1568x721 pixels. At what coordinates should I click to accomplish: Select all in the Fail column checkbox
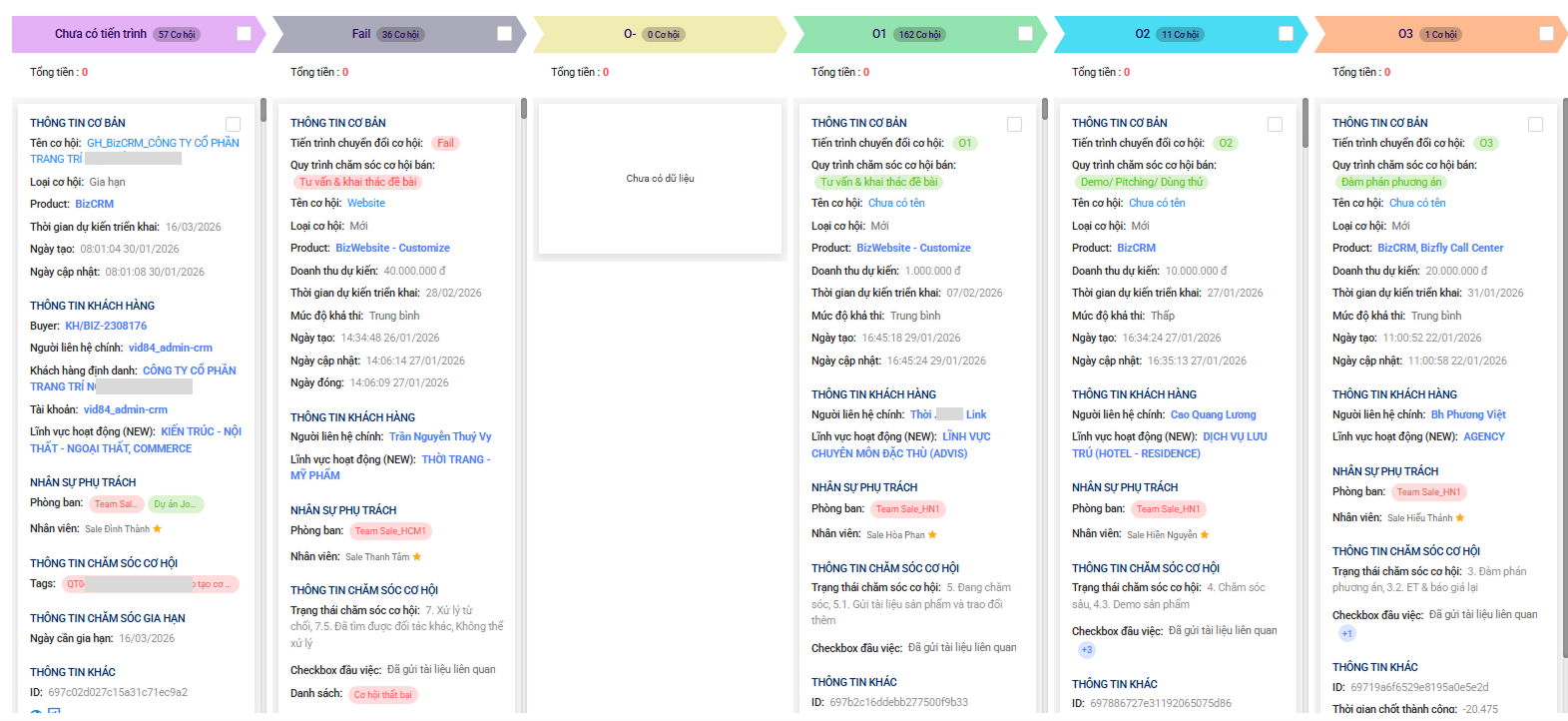click(504, 34)
